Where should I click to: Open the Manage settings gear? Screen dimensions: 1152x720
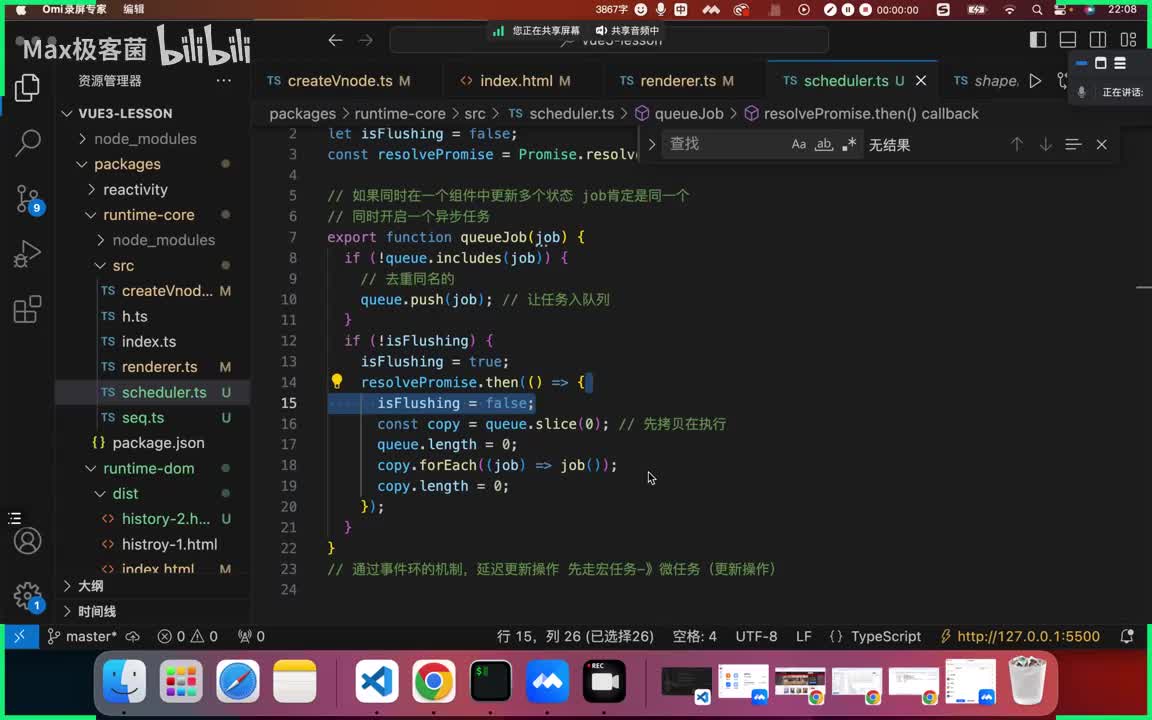coord(29,597)
